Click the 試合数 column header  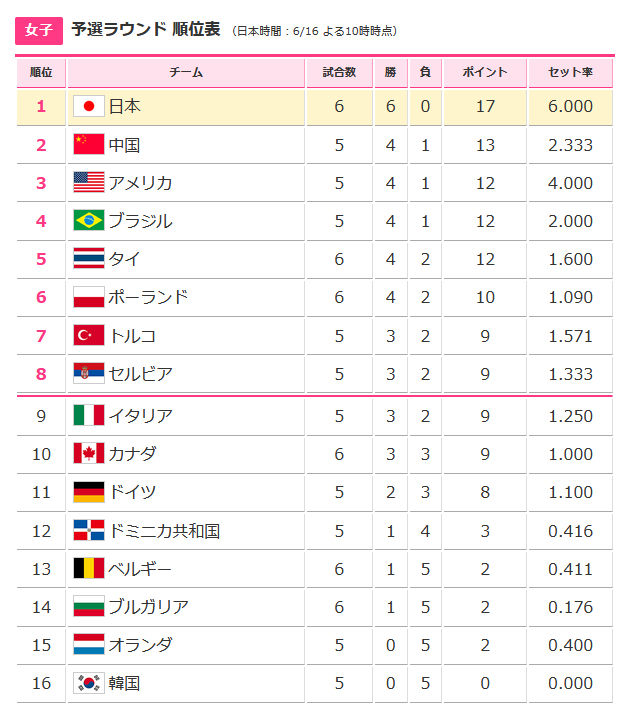[x=339, y=72]
